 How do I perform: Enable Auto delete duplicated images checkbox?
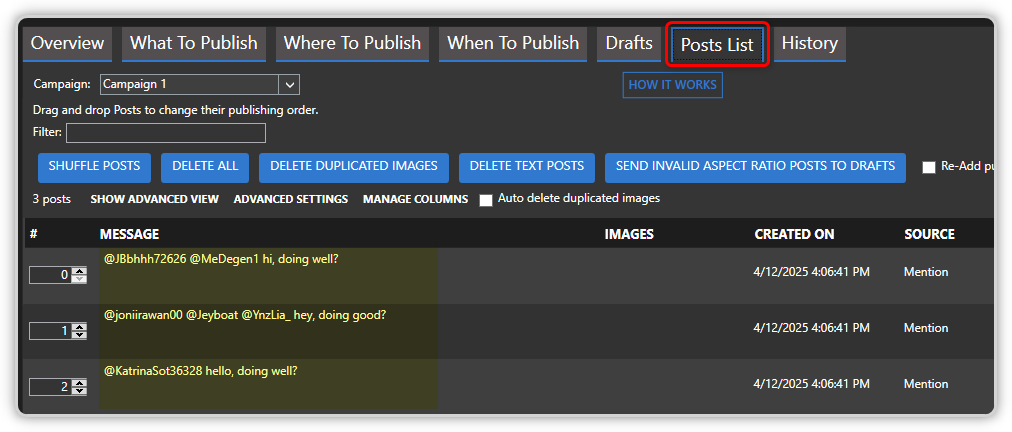[486, 200]
